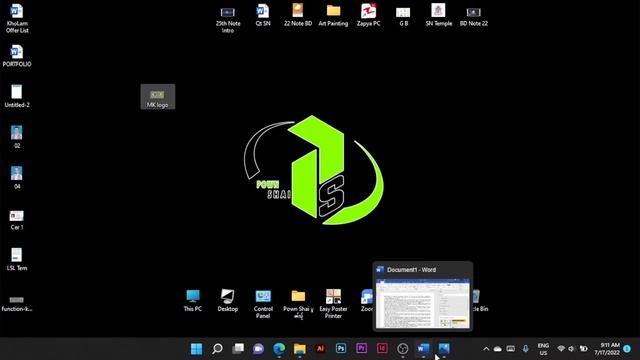640x360 pixels.
Task: Open the This PC shortcut
Action: [x=193, y=300]
